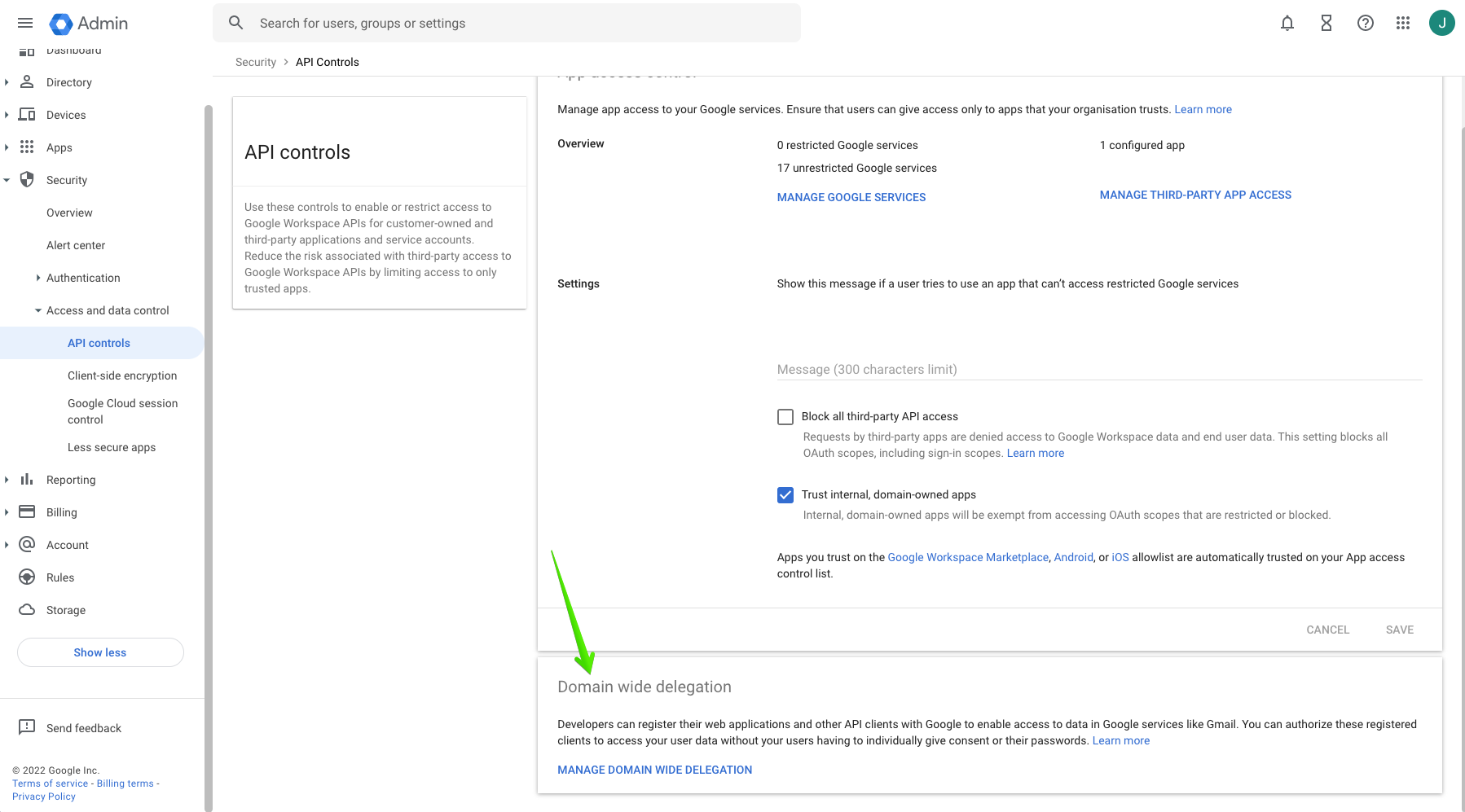This screenshot has height=812, width=1465.
Task: Open the main hamburger menu
Action: (x=25, y=23)
